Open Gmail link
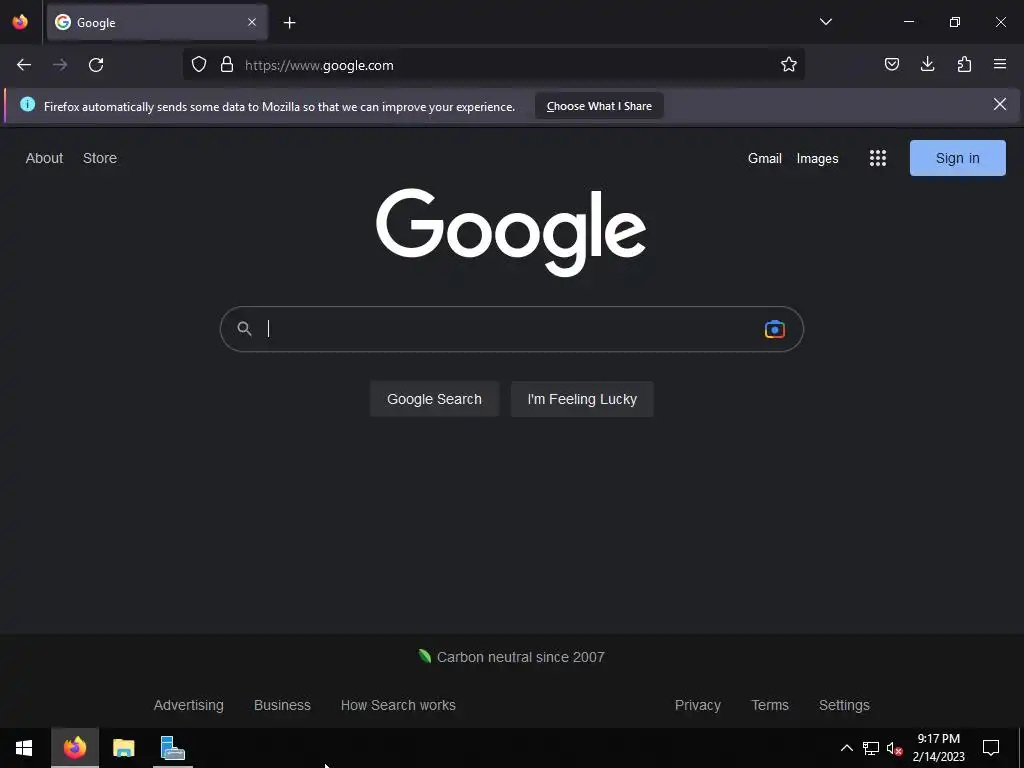Image resolution: width=1024 pixels, height=768 pixels. 765,158
